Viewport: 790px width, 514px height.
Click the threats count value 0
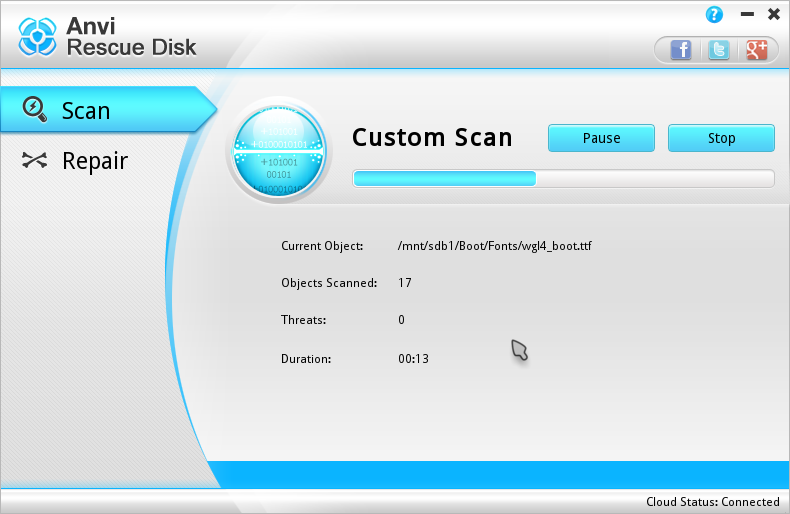coord(401,320)
